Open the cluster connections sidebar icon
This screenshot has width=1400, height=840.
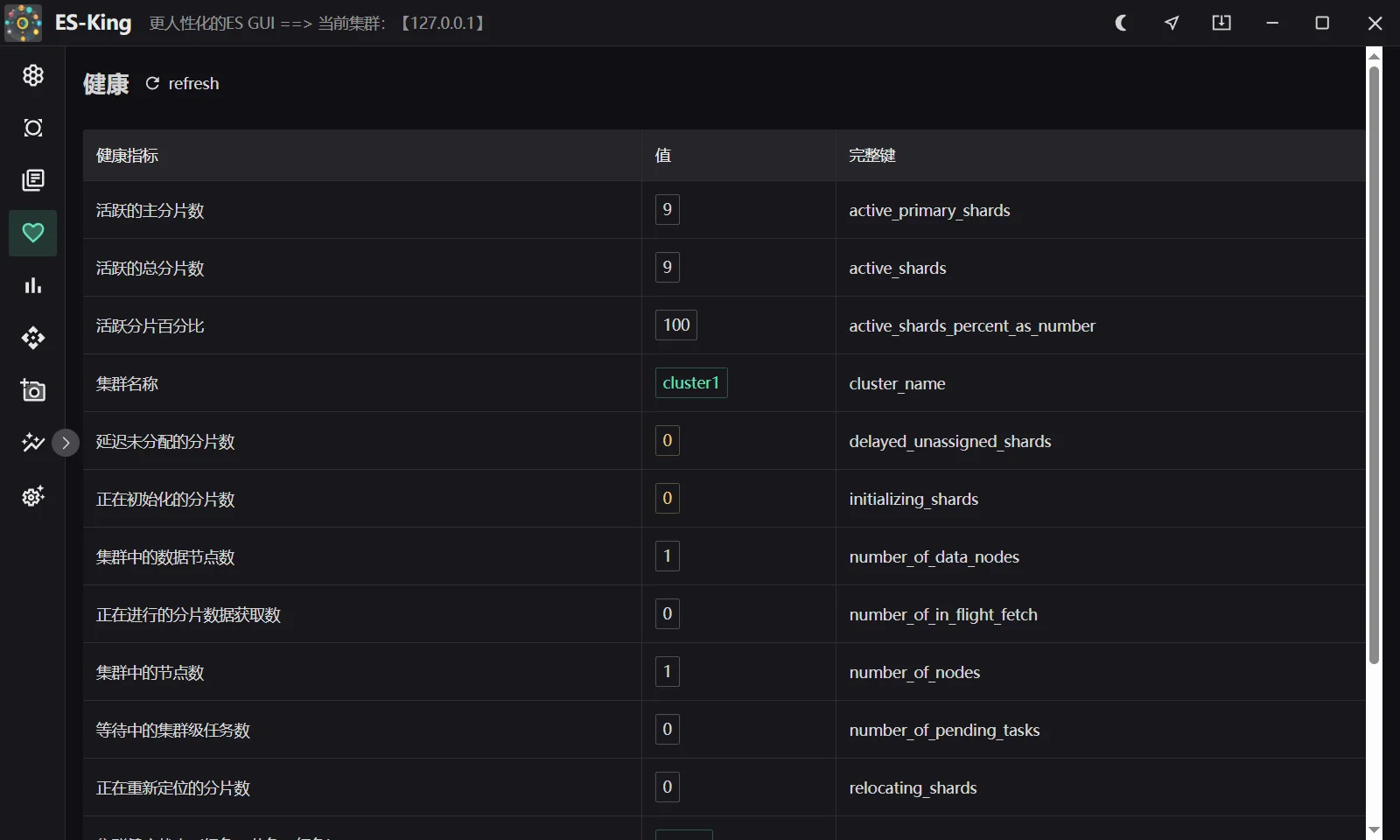click(x=33, y=75)
